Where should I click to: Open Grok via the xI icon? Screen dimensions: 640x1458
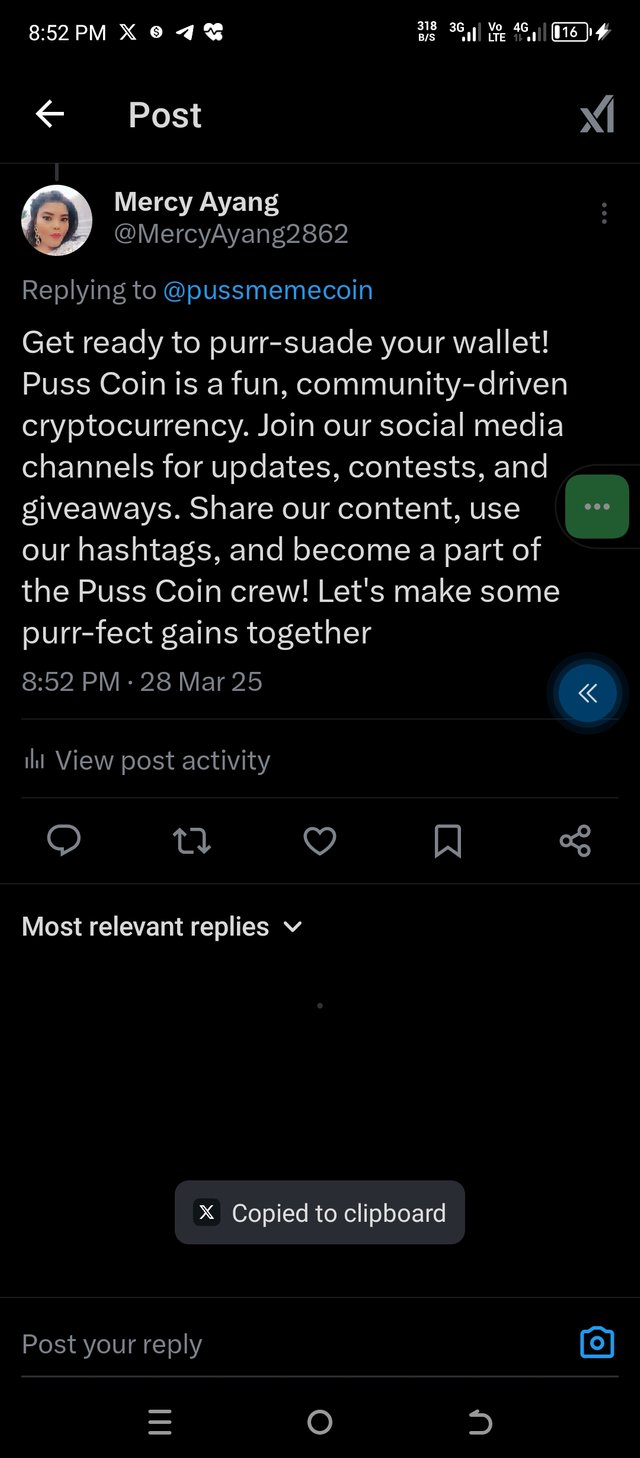597,117
